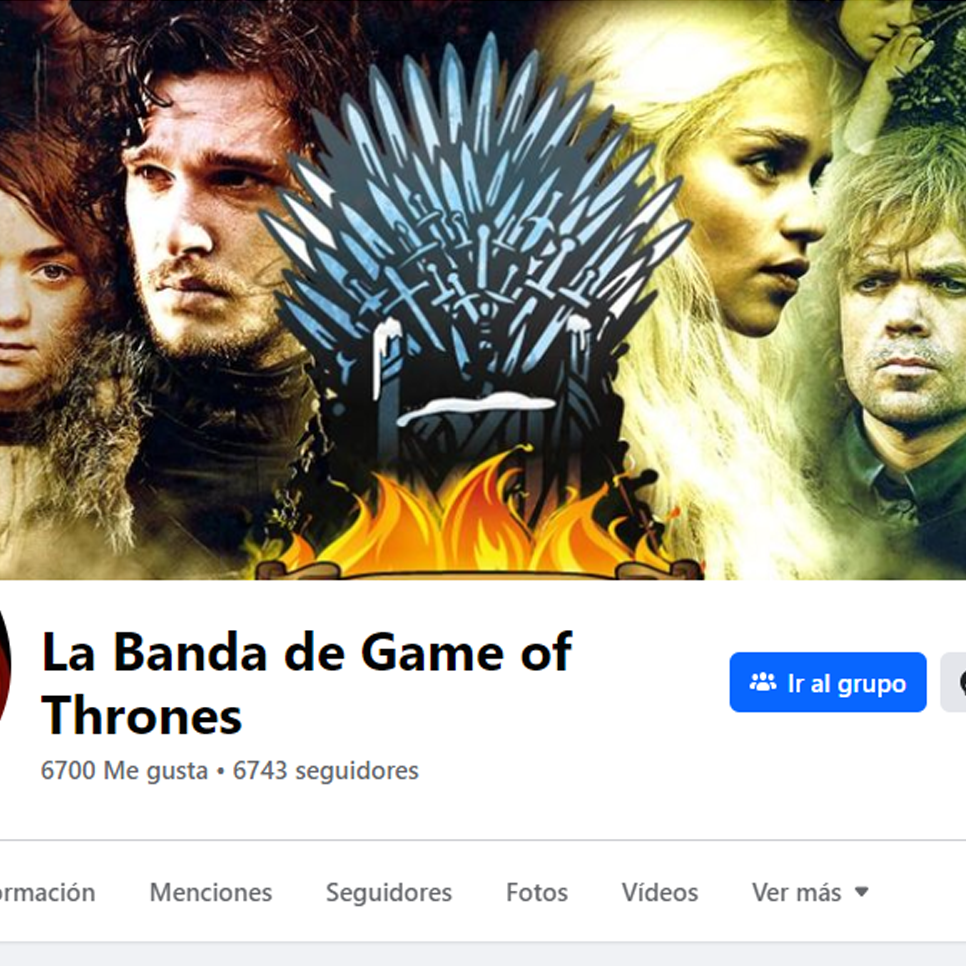This screenshot has height=966, width=966.
Task: Go to the Vídeos tab
Action: 660,892
